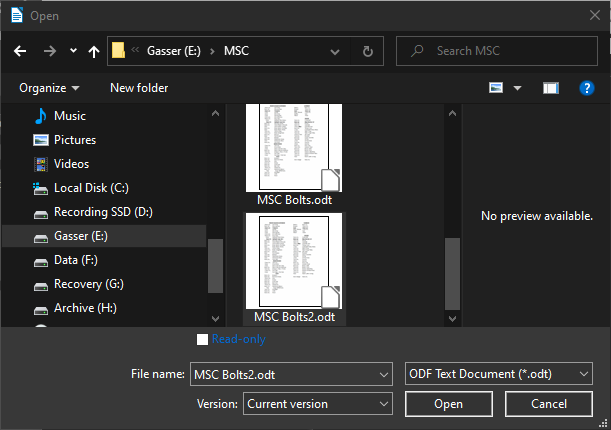611x430 pixels.
Task: Select Recording SSD (D:) drive
Action: pos(102,212)
